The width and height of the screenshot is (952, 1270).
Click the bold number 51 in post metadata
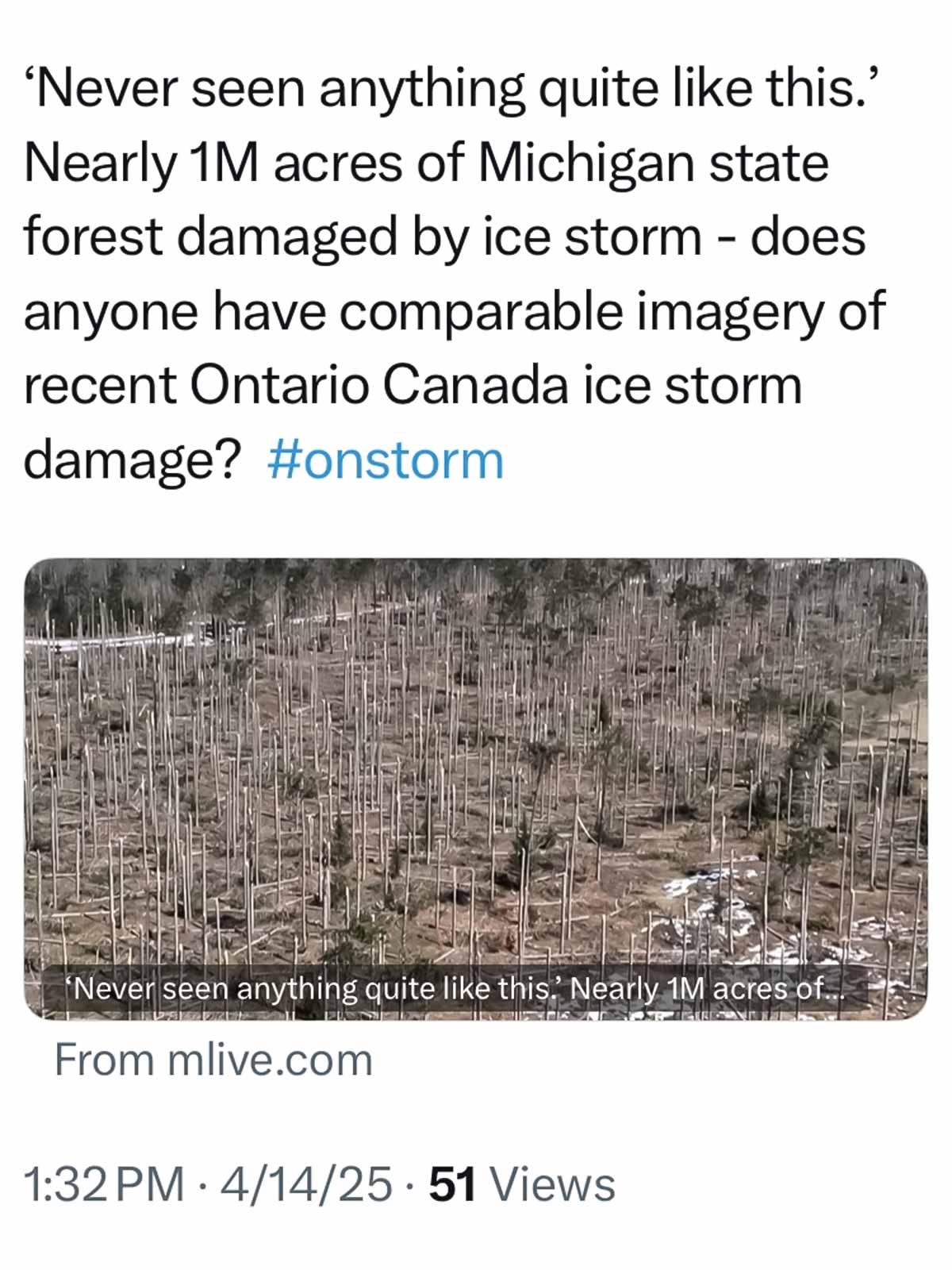click(452, 1184)
